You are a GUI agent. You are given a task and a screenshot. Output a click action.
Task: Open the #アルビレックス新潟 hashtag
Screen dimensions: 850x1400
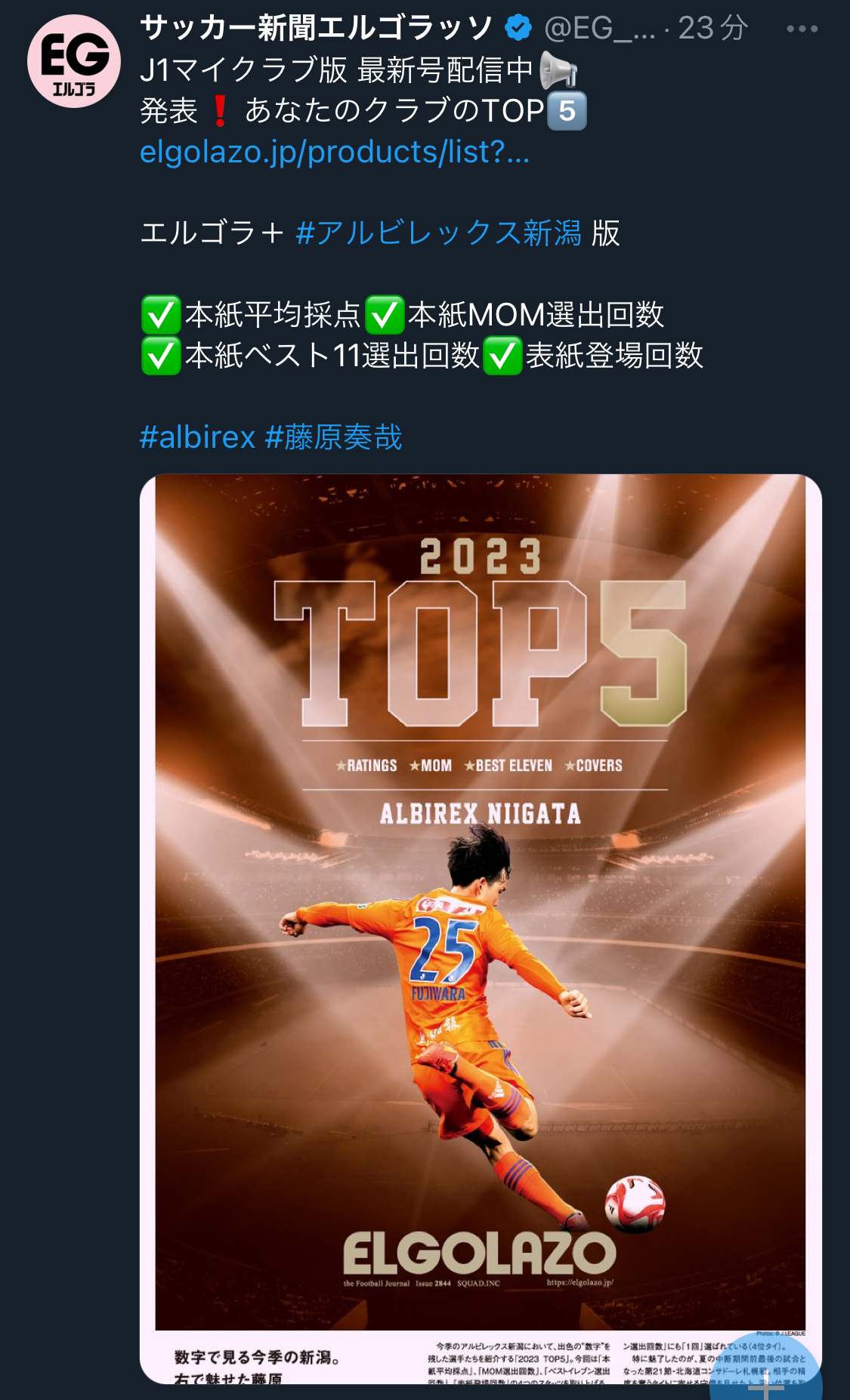[438, 233]
